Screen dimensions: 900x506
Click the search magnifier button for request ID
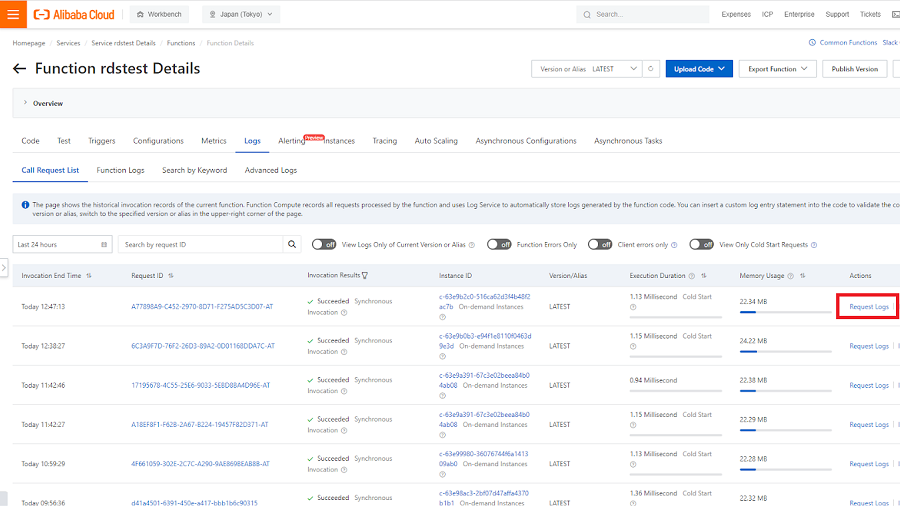(x=292, y=244)
